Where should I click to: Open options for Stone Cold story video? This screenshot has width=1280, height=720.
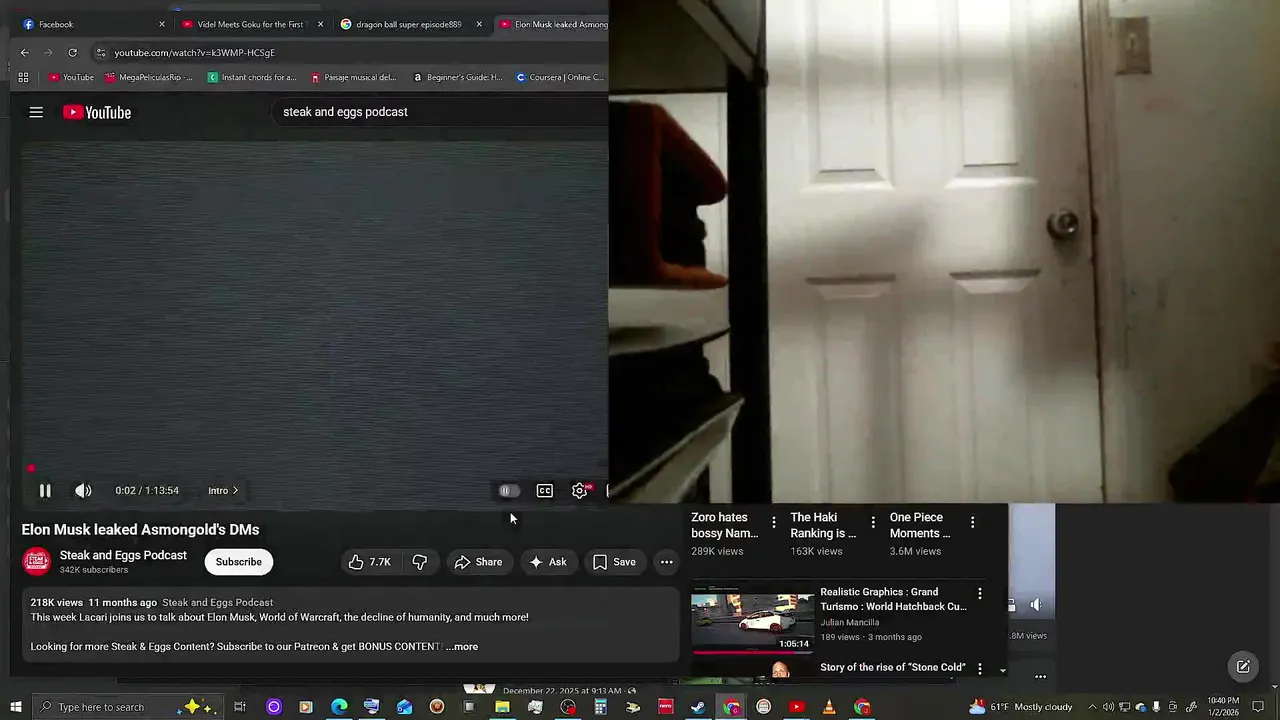pos(979,668)
